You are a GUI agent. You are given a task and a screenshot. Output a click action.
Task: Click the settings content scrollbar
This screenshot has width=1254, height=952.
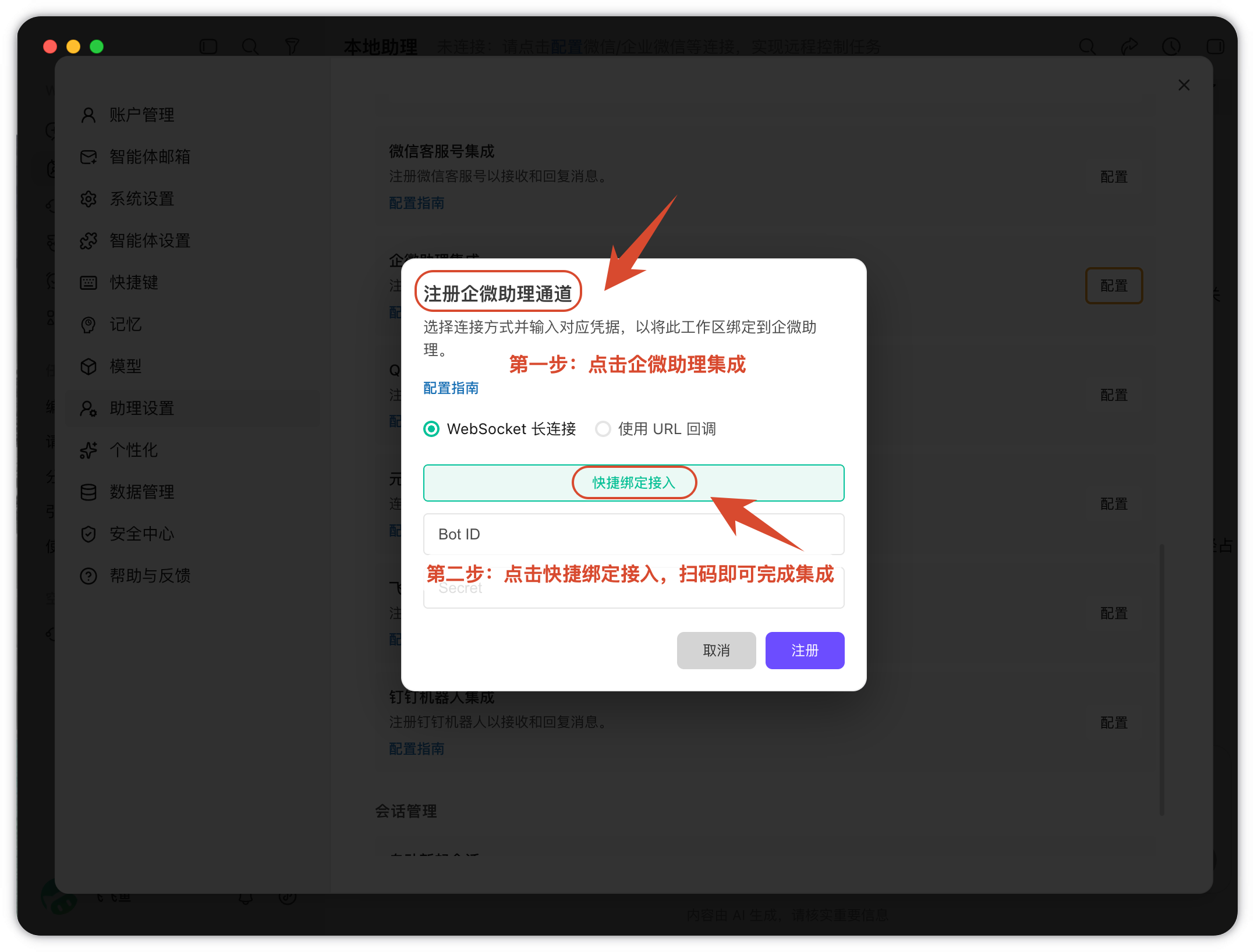[x=1161, y=680]
